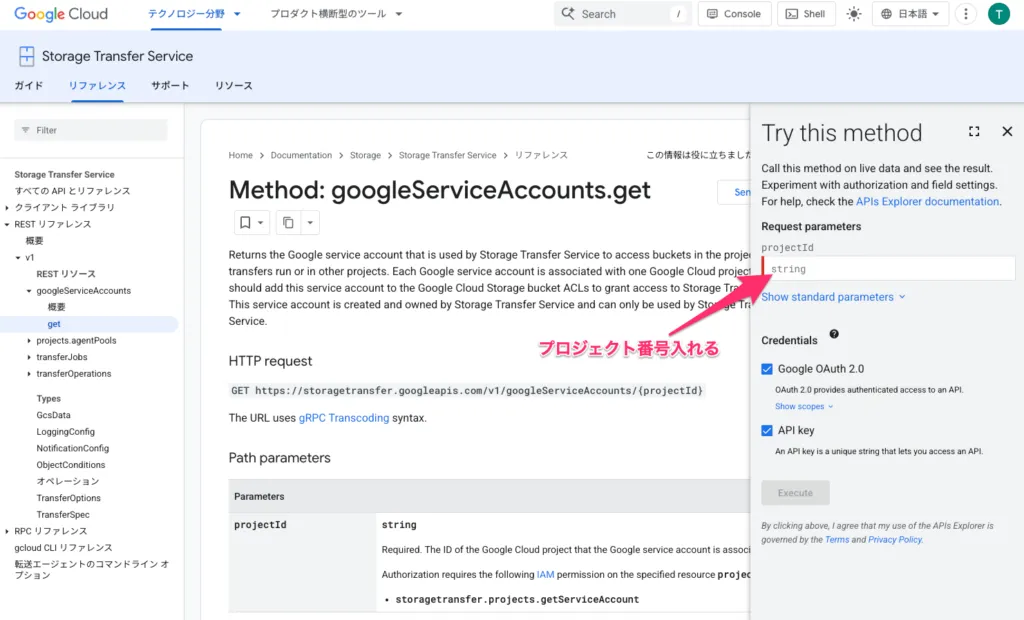This screenshot has width=1024, height=620.
Task: Click Storage in the breadcrumb
Action: coord(365,155)
